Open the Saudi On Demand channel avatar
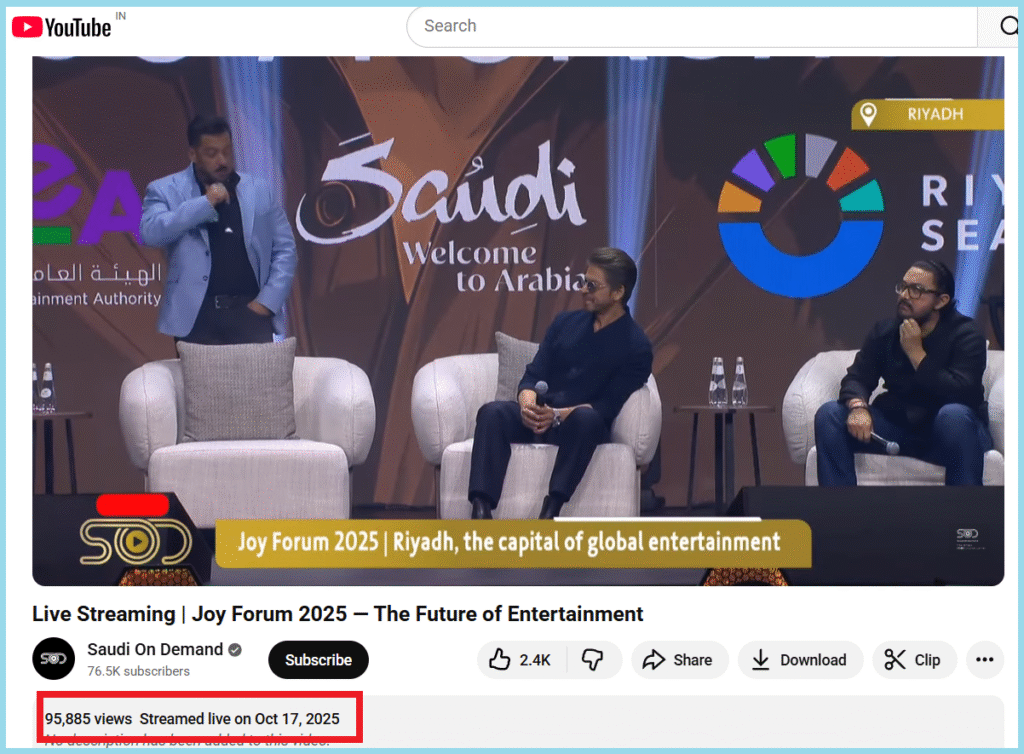 pyautogui.click(x=54, y=659)
